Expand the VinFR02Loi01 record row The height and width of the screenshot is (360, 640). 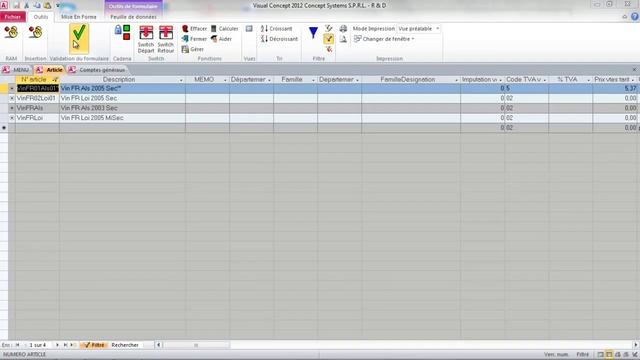[x=12, y=98]
